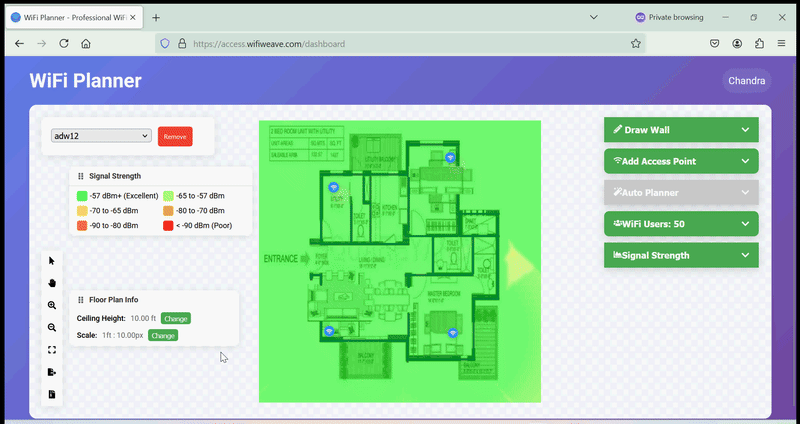Click the bottom document report icon

pos(52,394)
